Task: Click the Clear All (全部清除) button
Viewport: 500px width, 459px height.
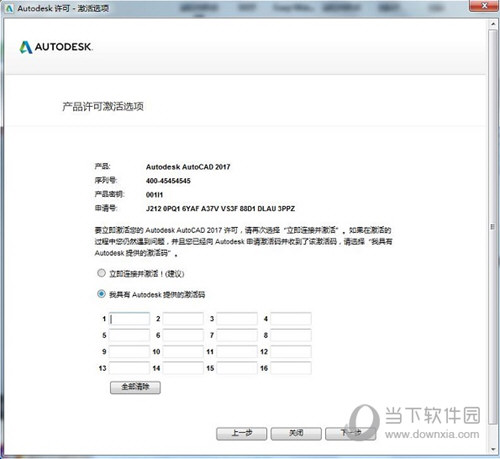Action: pyautogui.click(x=135, y=387)
